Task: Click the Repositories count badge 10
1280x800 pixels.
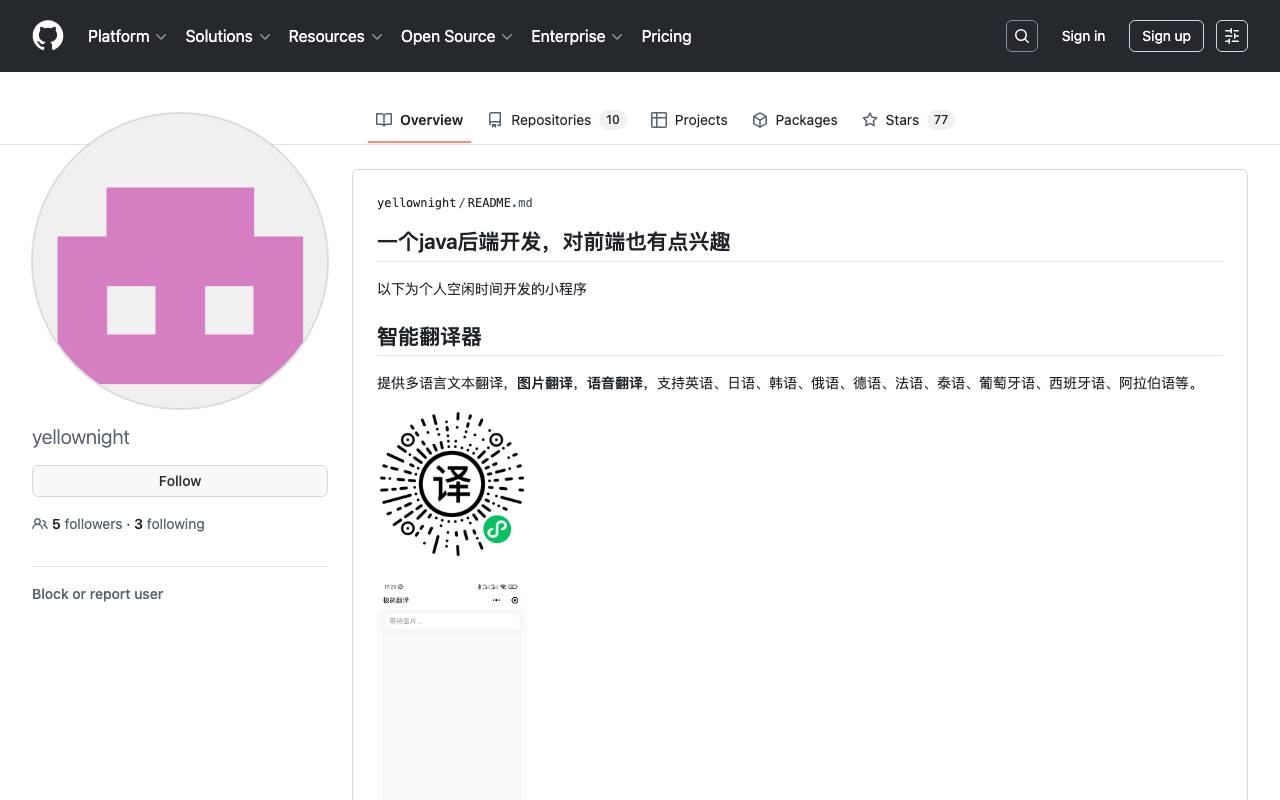Action: [x=612, y=120]
